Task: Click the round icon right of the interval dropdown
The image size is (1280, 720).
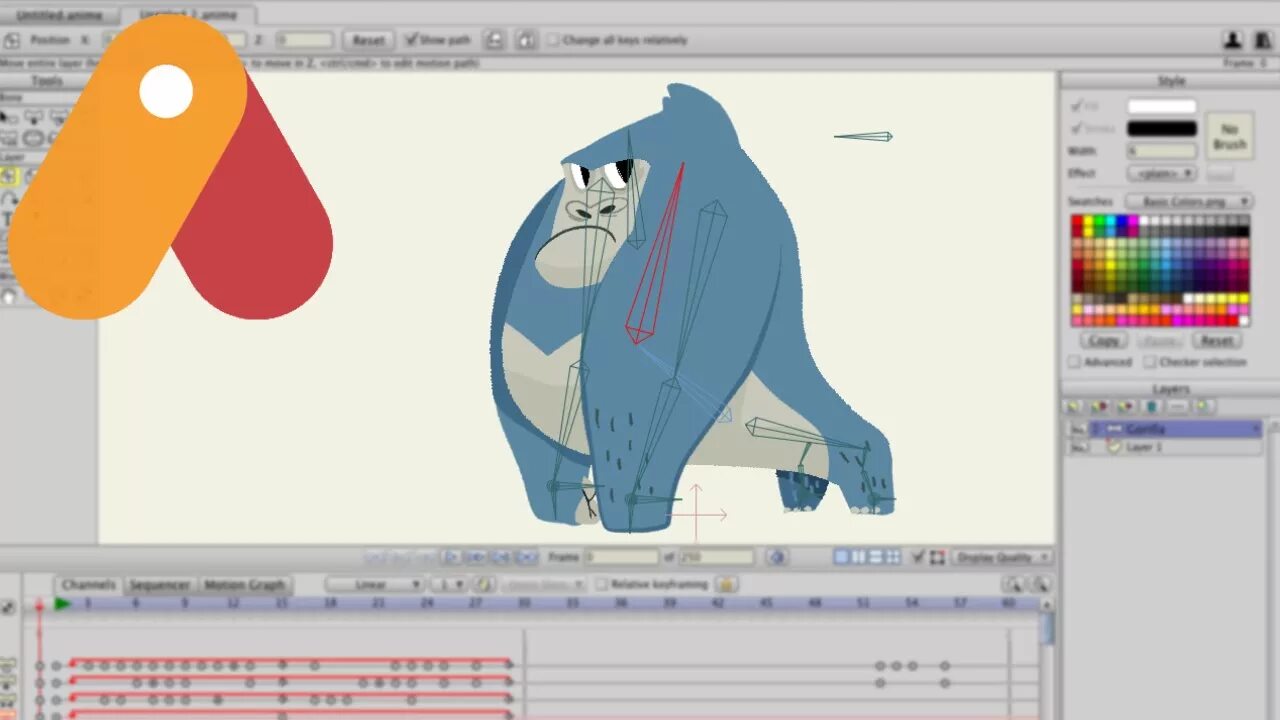Action: point(485,584)
